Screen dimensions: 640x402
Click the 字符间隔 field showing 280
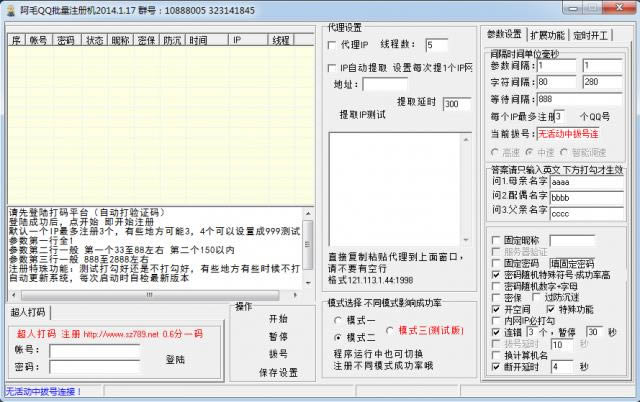pyautogui.click(x=602, y=82)
